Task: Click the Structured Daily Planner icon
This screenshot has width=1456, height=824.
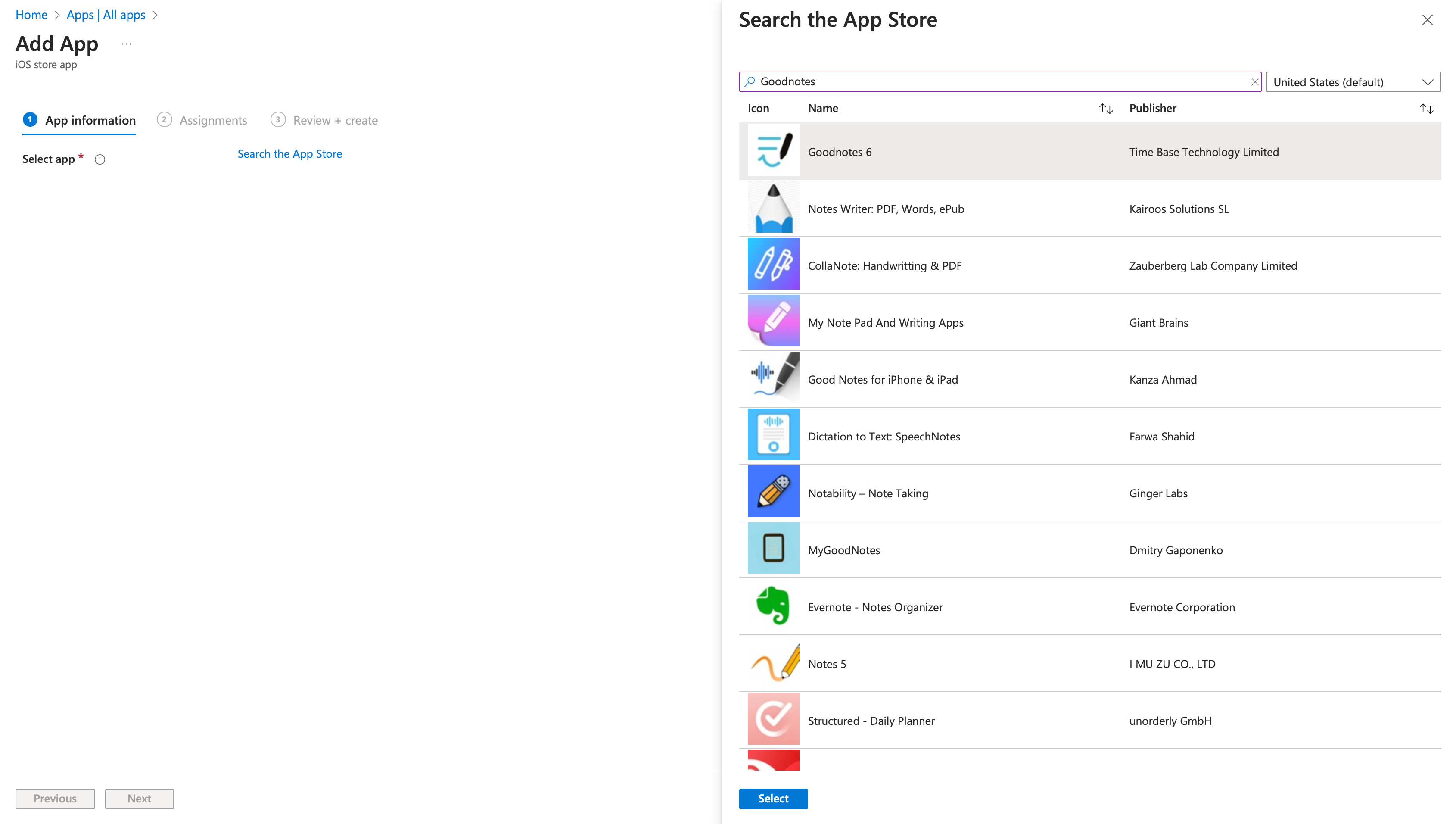Action: coord(773,719)
